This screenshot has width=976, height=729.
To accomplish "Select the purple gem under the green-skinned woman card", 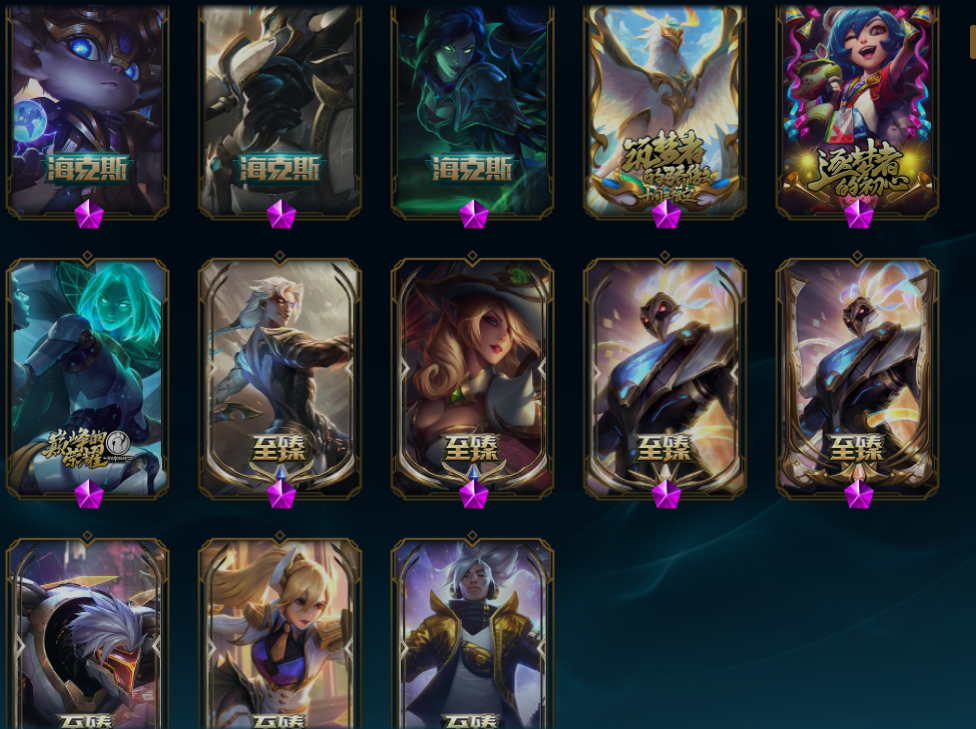I will pos(474,214).
